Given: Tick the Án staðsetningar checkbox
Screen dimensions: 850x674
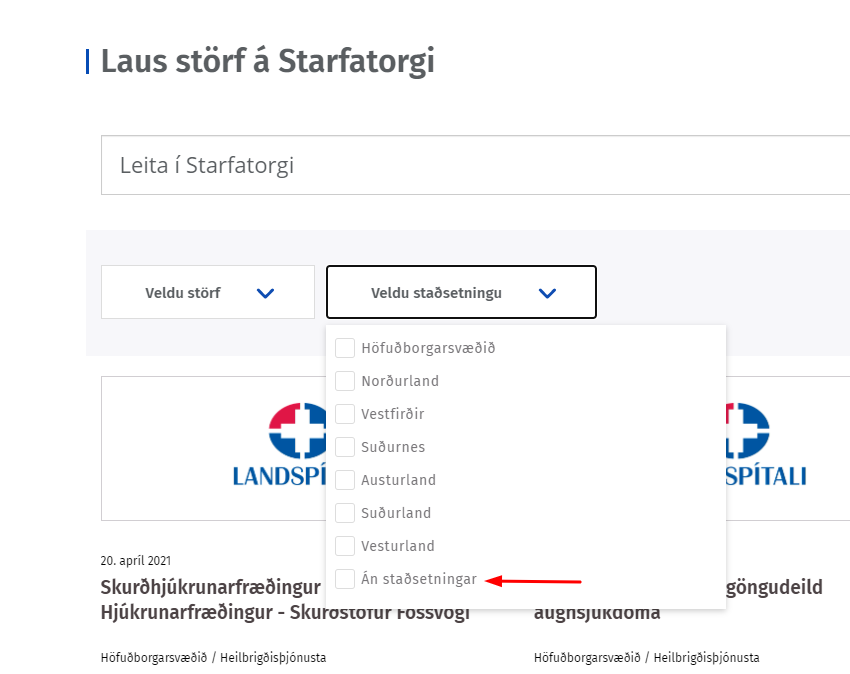Looking at the screenshot, I should [x=345, y=579].
